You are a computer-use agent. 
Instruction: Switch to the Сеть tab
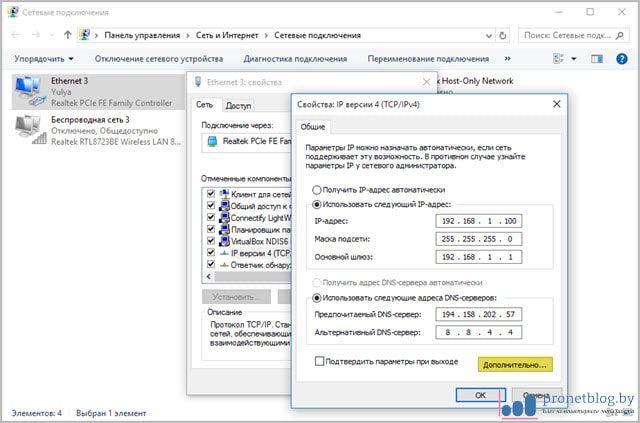pyautogui.click(x=204, y=105)
